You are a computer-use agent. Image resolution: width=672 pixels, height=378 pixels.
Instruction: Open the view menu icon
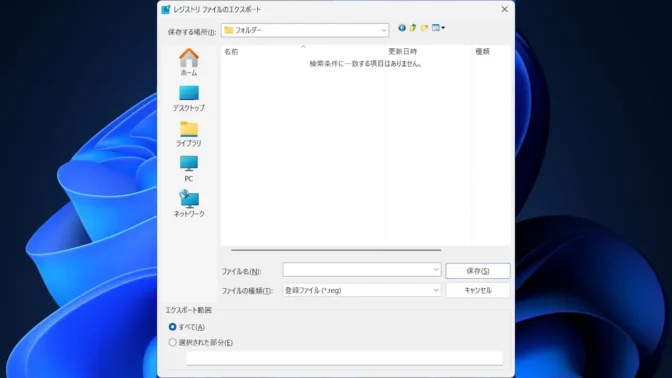point(438,28)
